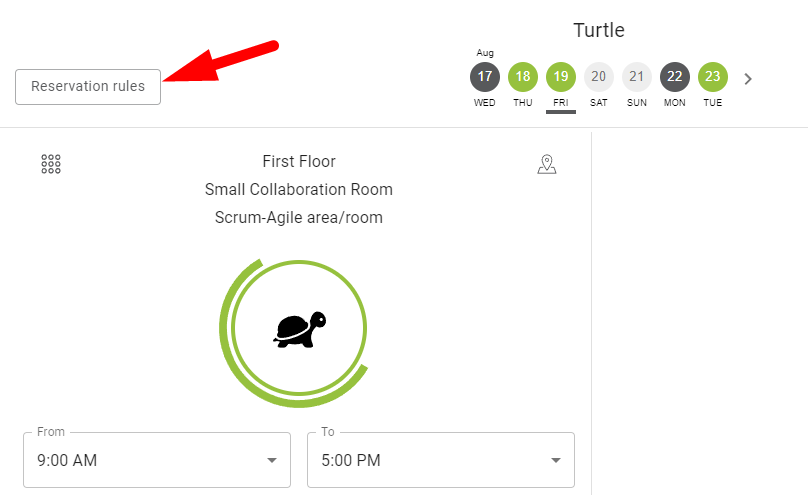Select Tuesday 23 date circle
808x495 pixels.
pyautogui.click(x=713, y=77)
